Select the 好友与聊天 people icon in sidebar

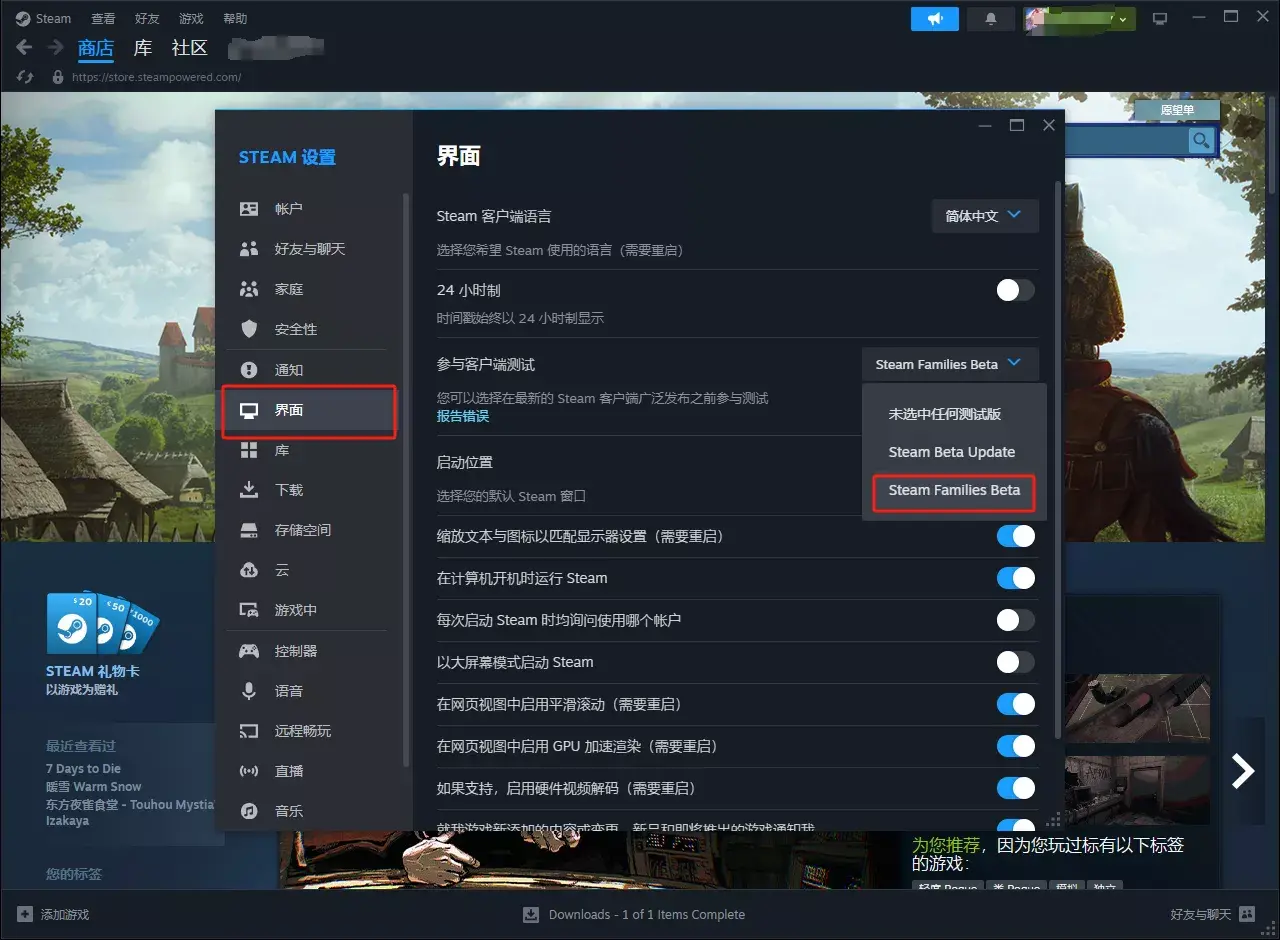249,249
